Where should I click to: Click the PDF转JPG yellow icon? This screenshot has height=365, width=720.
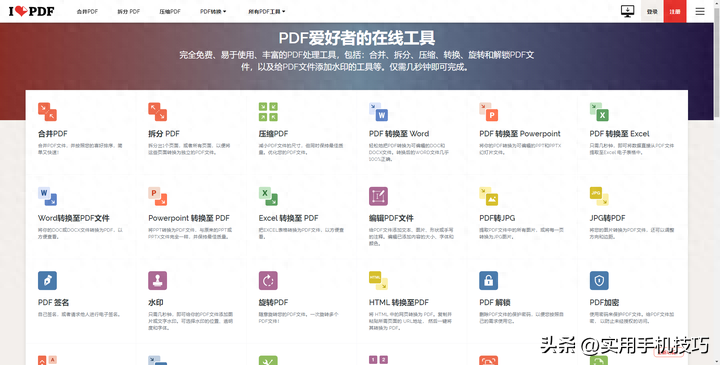489,196
